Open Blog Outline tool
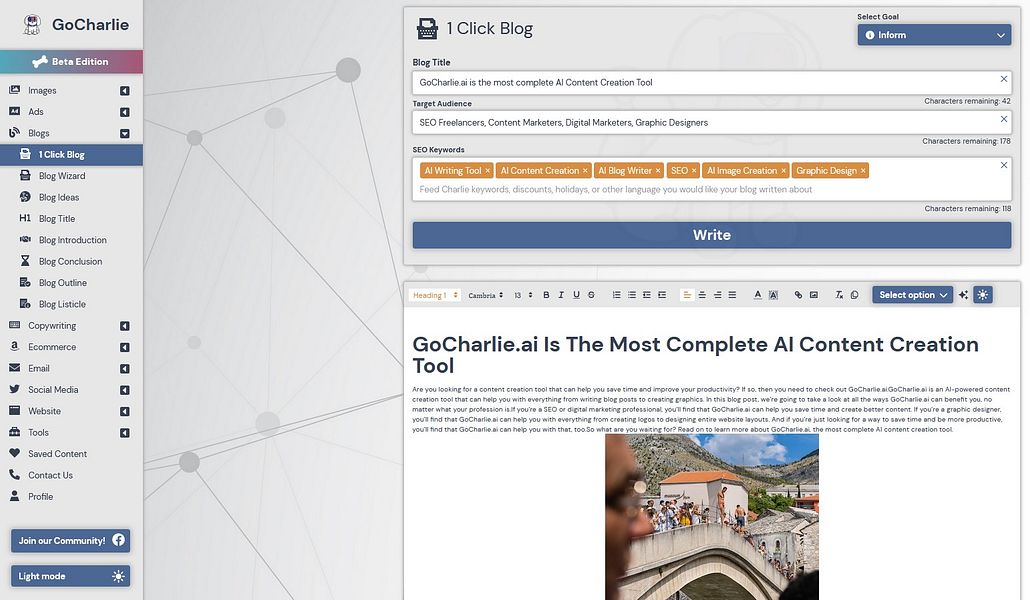This screenshot has width=1030, height=600. click(x=62, y=283)
